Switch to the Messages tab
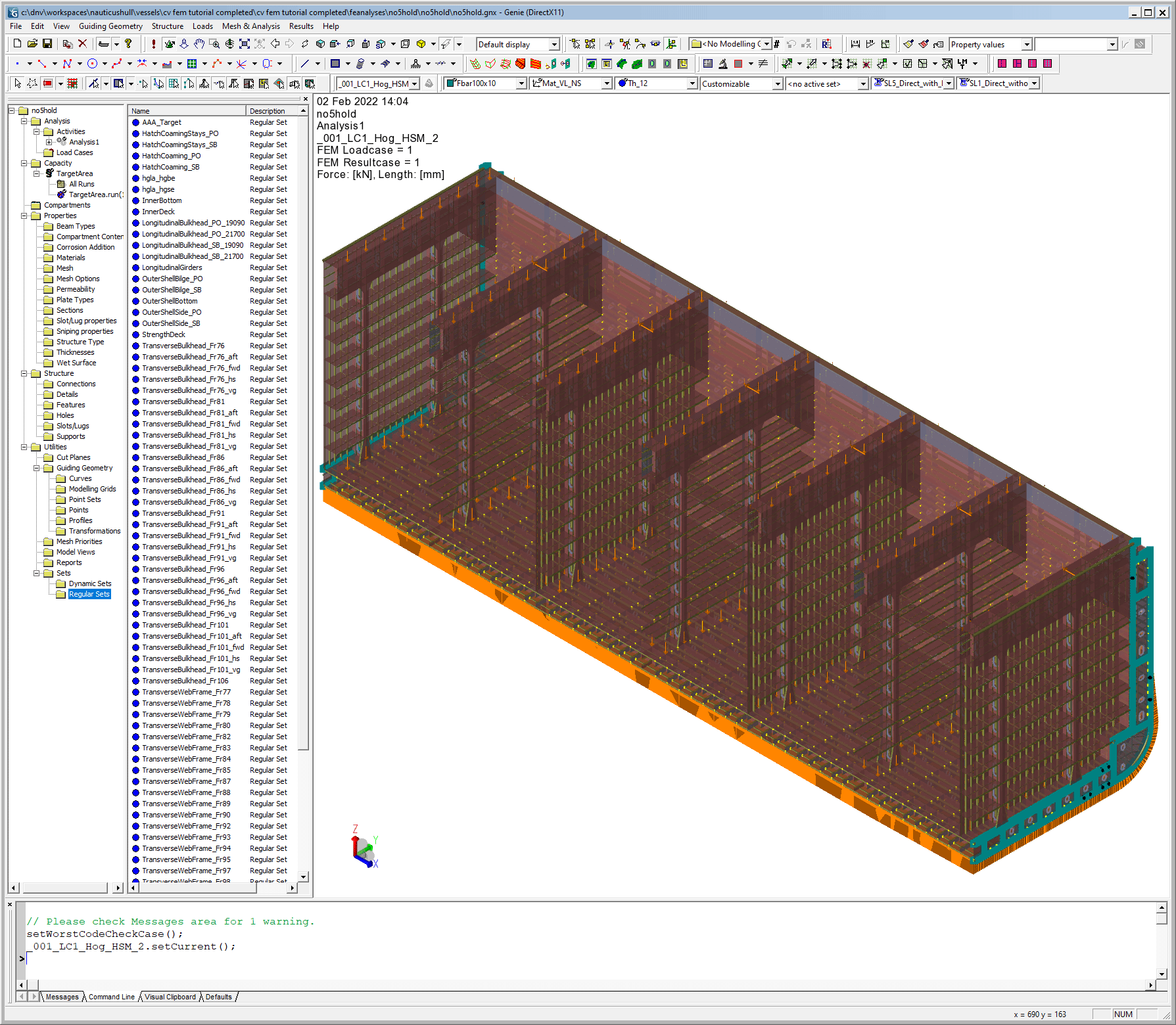 [x=62, y=997]
